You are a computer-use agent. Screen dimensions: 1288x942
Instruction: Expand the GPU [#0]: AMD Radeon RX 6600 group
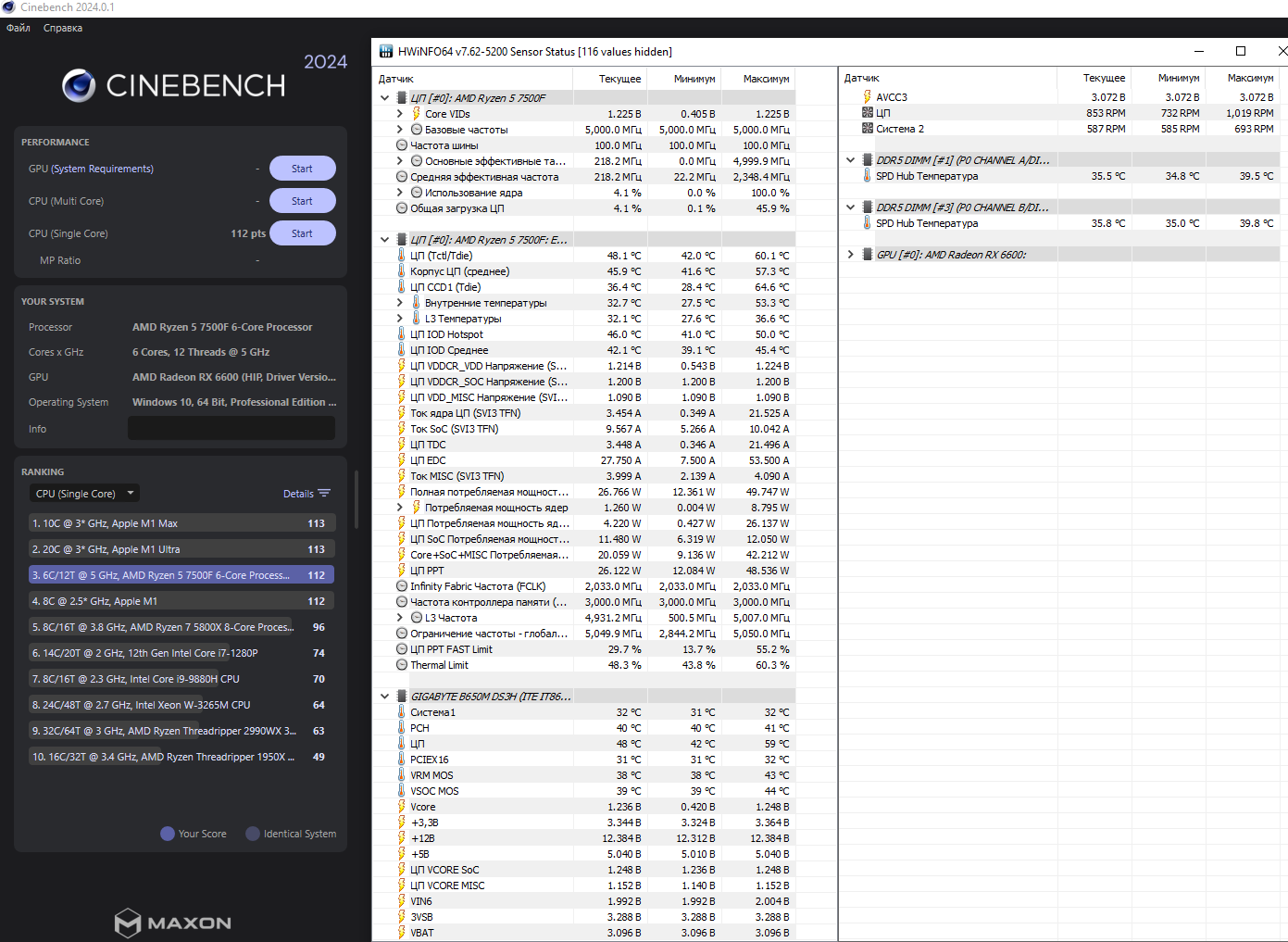850,254
